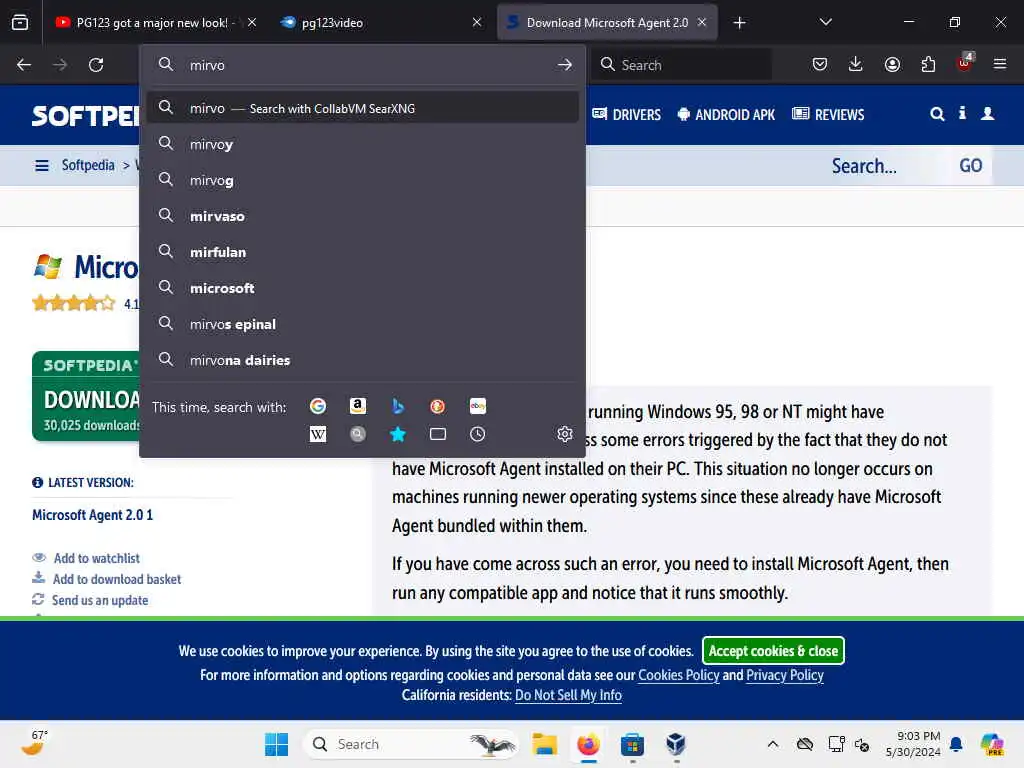Open the Firefox downloads panel

point(856,64)
